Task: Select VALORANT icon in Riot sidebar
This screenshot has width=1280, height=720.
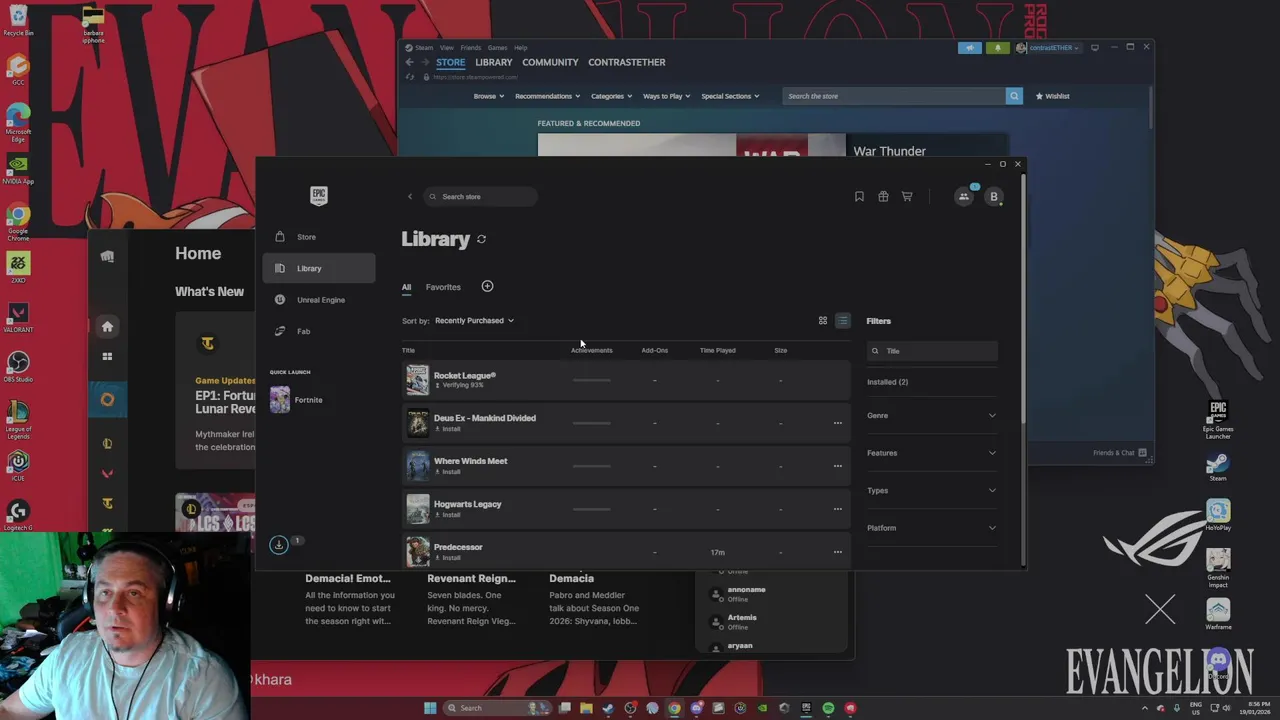Action: point(107,473)
